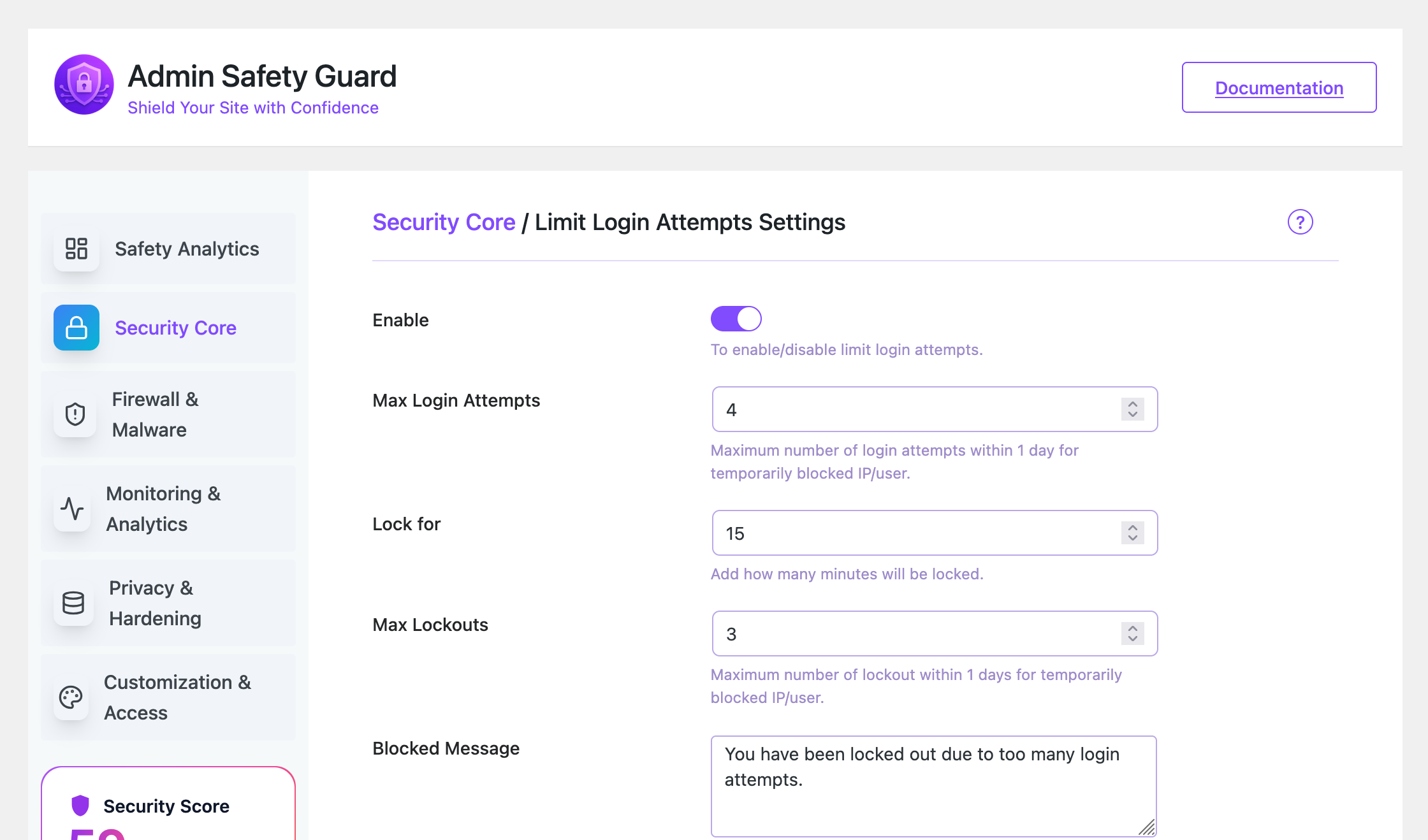Click the Customization & Access palette icon
The width and height of the screenshot is (1428, 840).
tap(71, 697)
